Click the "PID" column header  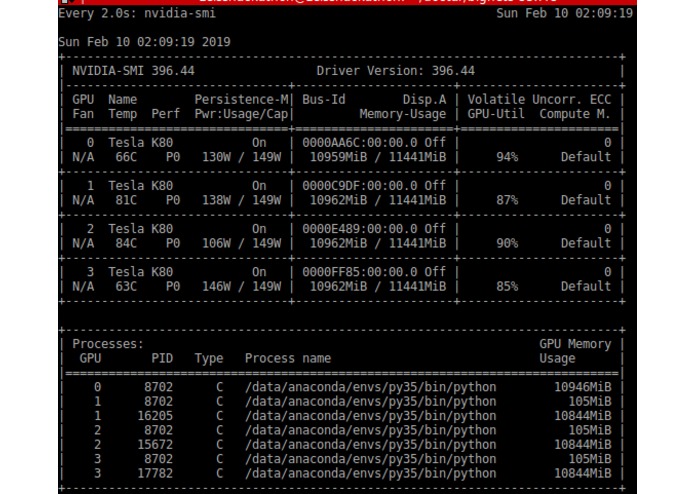point(162,358)
